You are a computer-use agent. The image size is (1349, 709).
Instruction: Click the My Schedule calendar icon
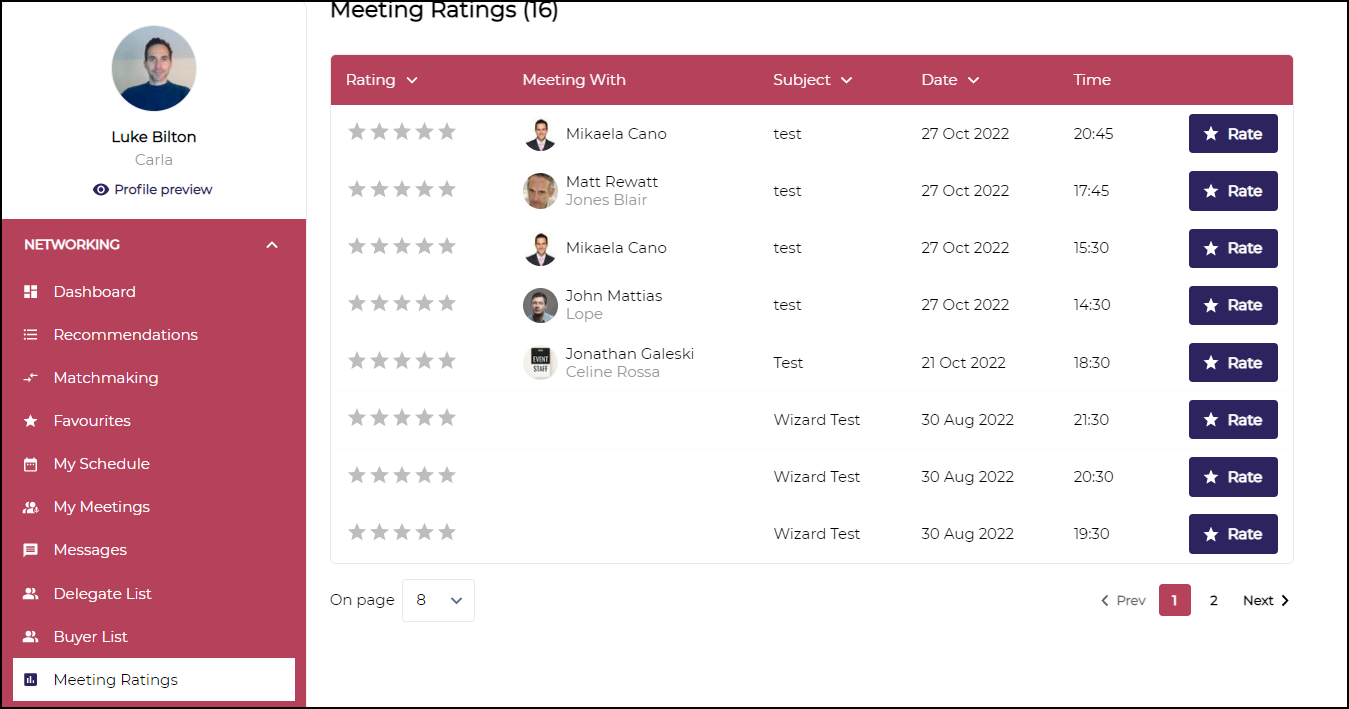click(x=31, y=464)
